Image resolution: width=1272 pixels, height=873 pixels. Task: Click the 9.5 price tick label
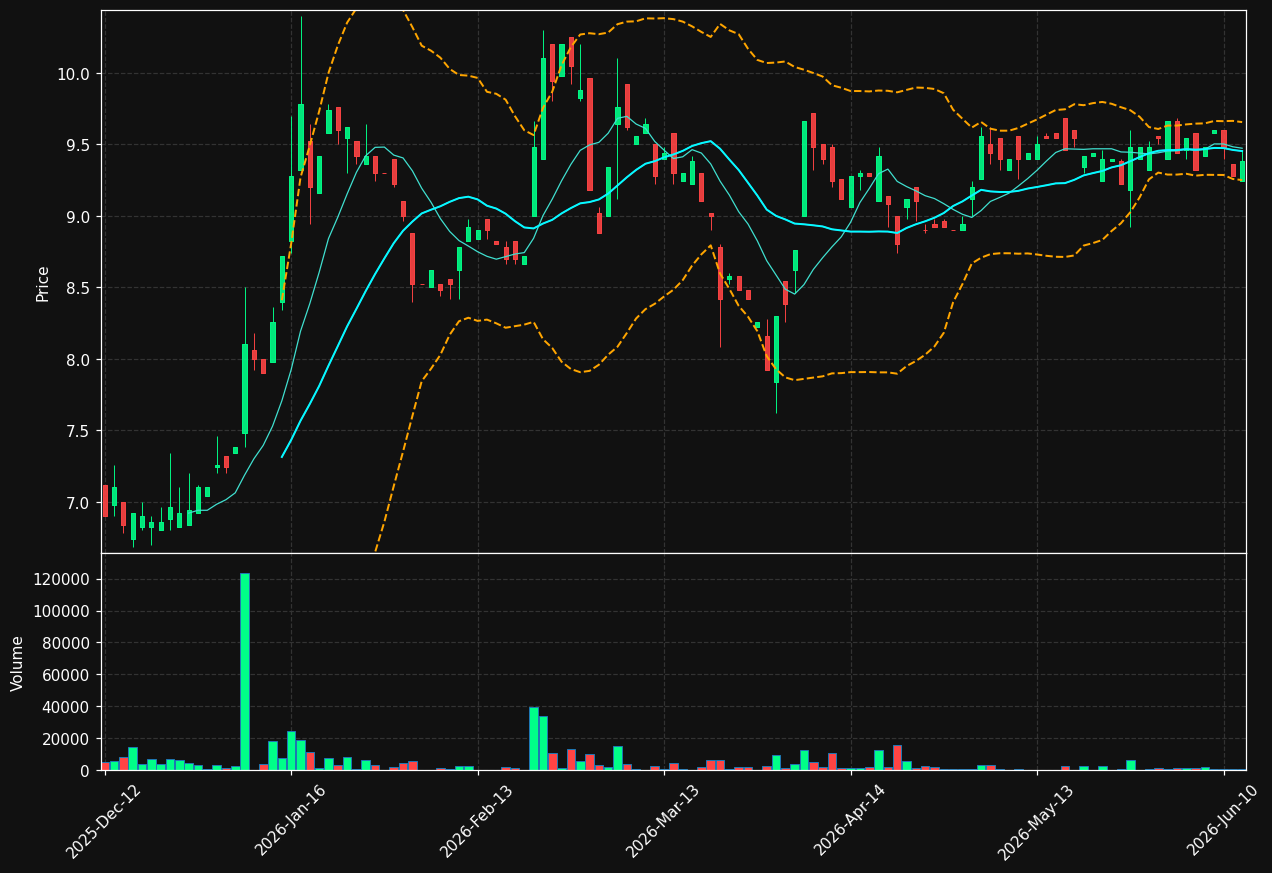point(76,145)
